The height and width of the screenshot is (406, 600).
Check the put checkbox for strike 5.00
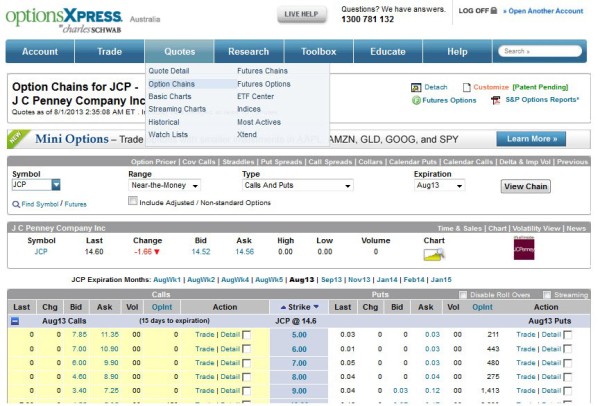568,335
